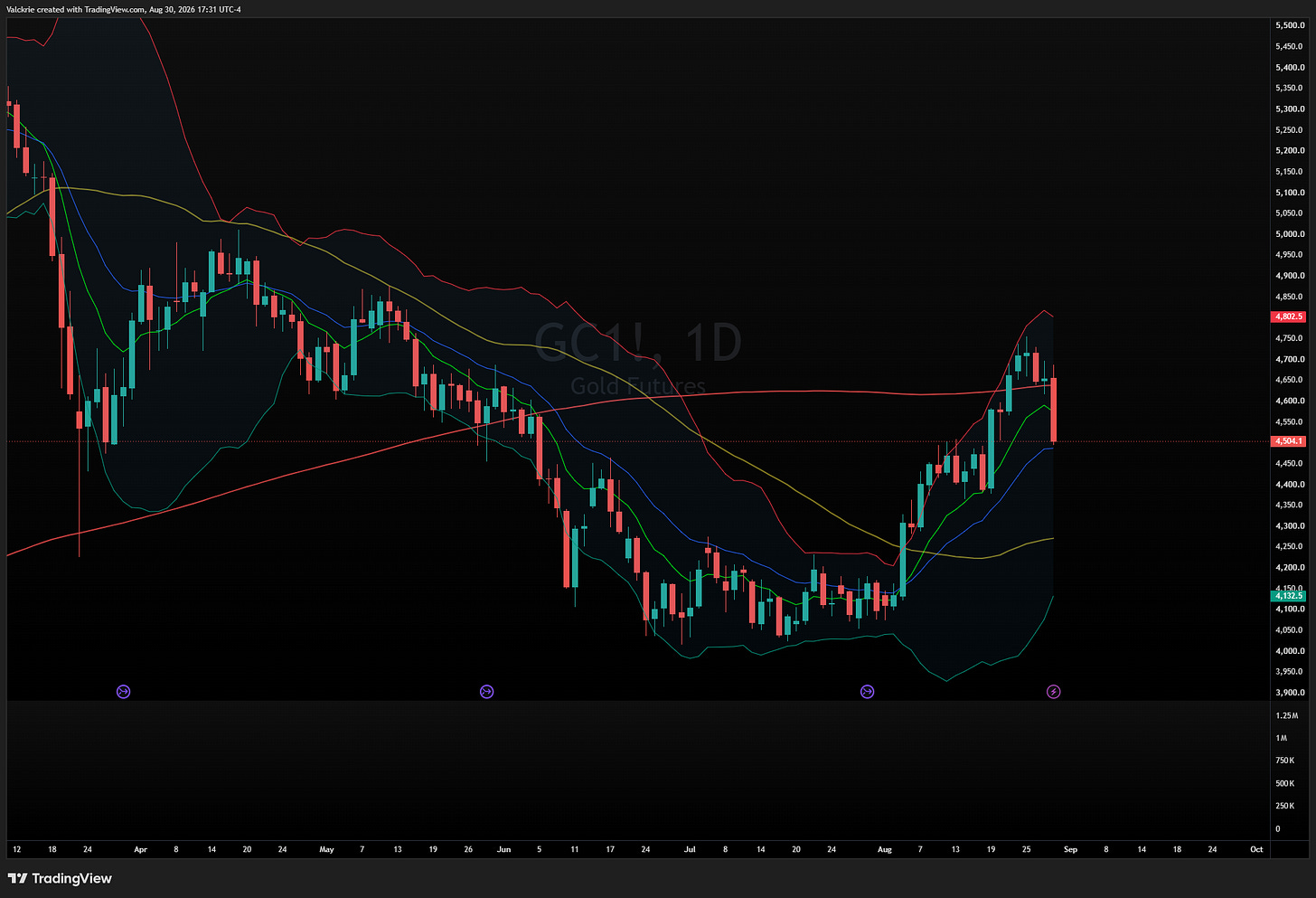Select the 4,600.0 price axis label
The image size is (1316, 898).
1290,401
